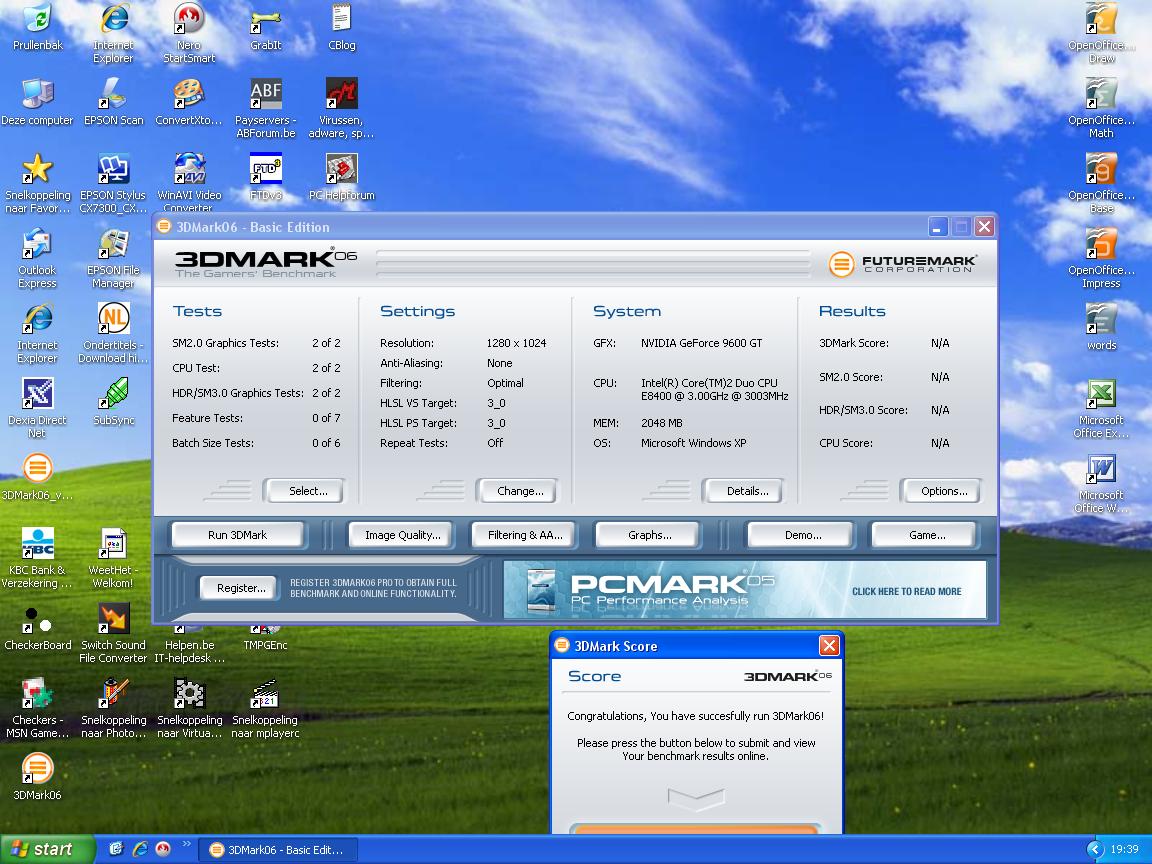Launch OpenOffice Impress desktop icon
The width and height of the screenshot is (1152, 864).
point(1101,257)
